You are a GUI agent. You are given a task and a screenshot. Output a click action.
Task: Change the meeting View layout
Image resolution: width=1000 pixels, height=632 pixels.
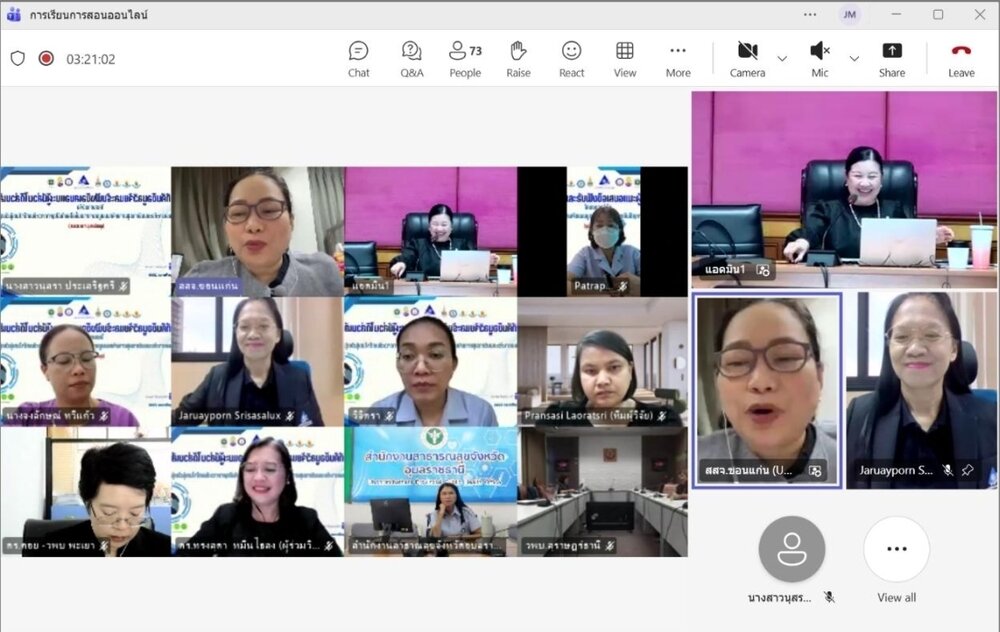pos(625,58)
